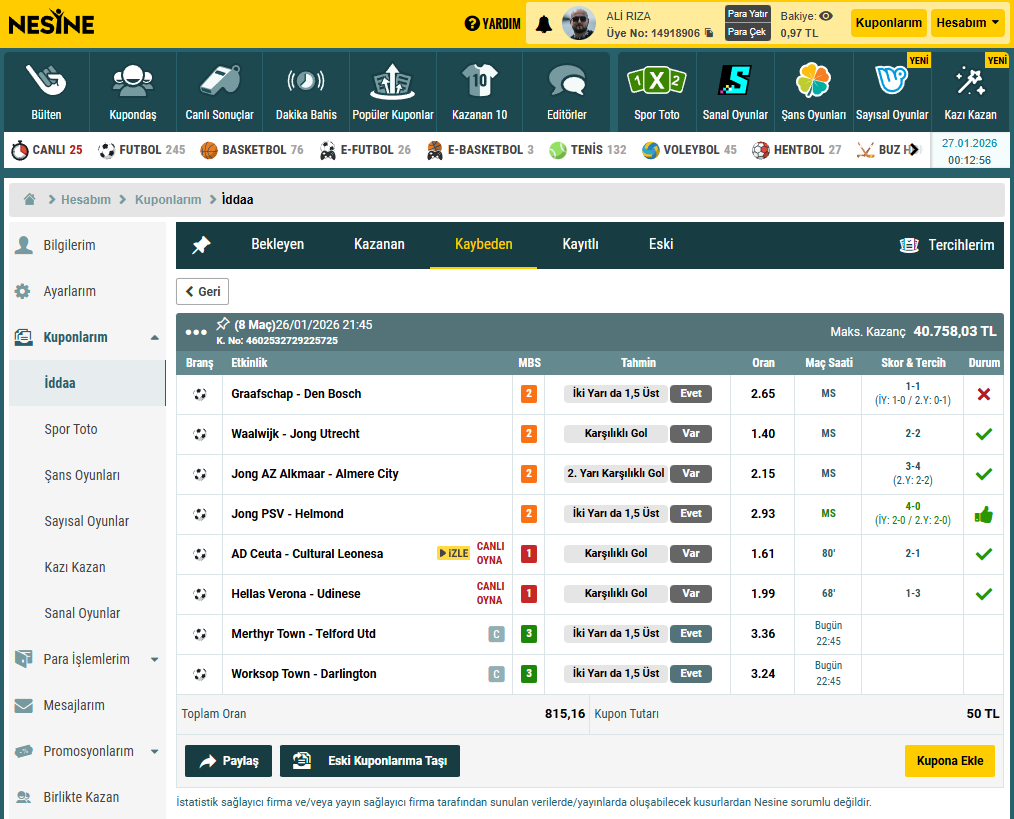Click the Kupona Ekle button
Screen dimensions: 1014x819
point(950,761)
